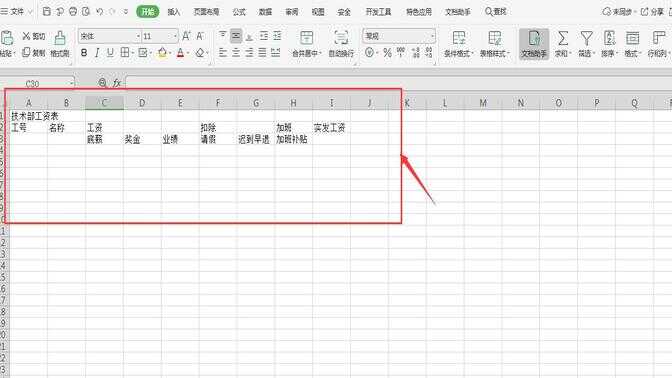Click the red font color swatch
This screenshot has width=672, height=378.
click(180, 53)
